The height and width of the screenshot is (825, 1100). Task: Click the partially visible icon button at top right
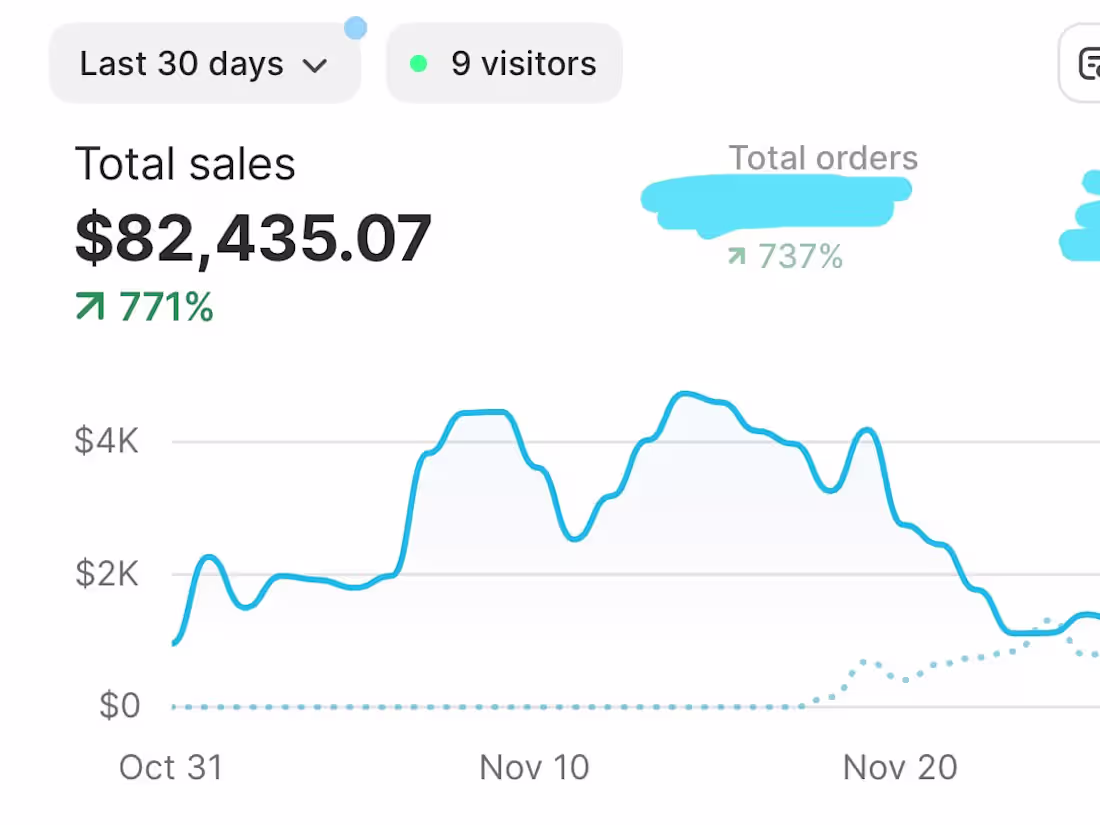tap(1080, 63)
